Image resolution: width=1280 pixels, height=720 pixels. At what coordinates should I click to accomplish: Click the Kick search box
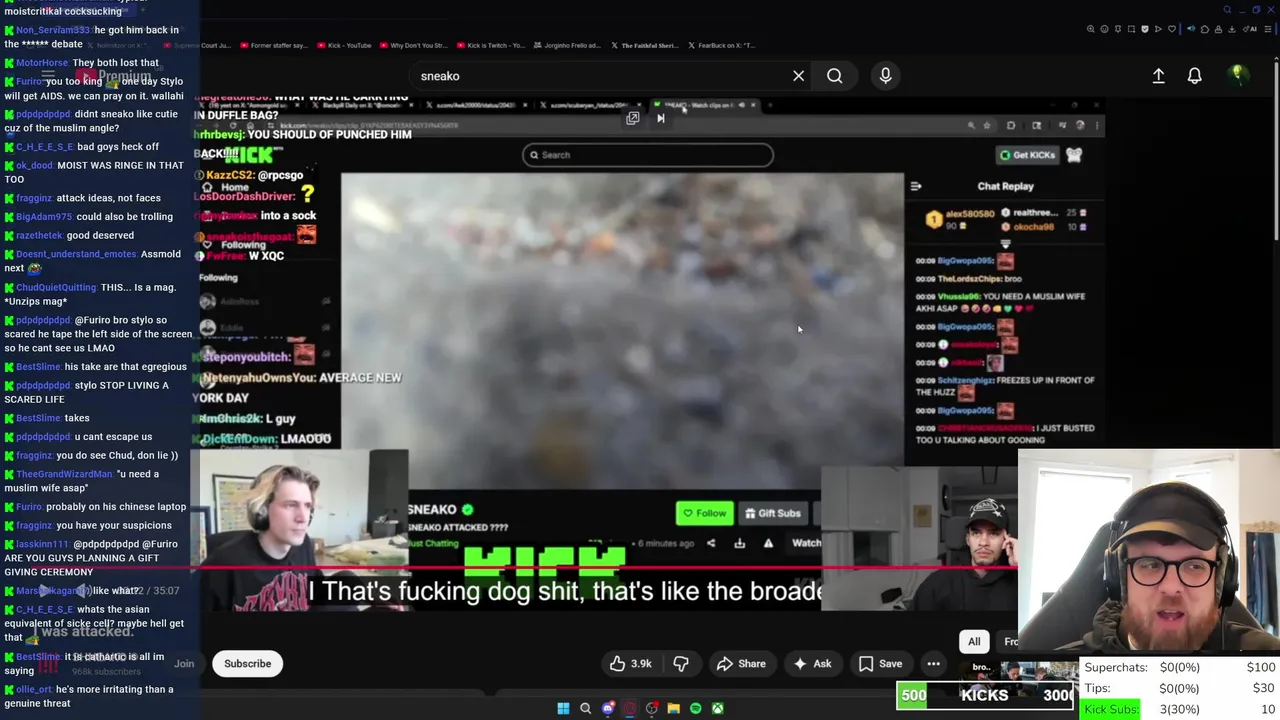point(647,155)
